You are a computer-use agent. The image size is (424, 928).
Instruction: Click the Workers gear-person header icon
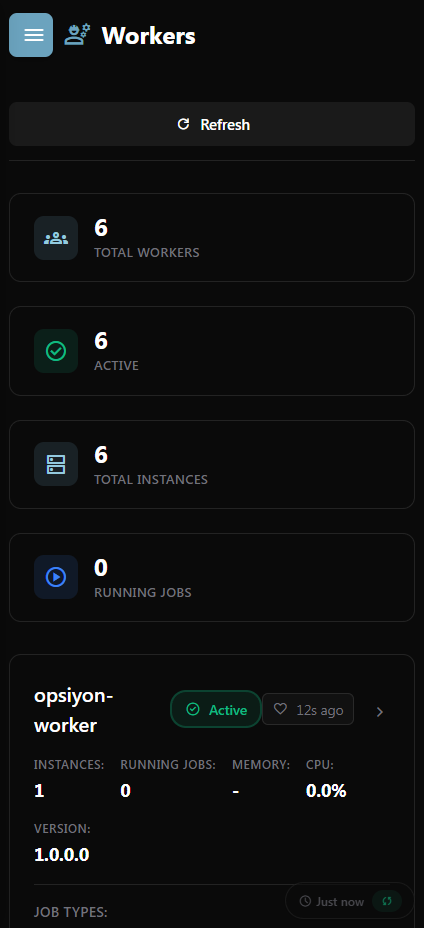pyautogui.click(x=77, y=35)
